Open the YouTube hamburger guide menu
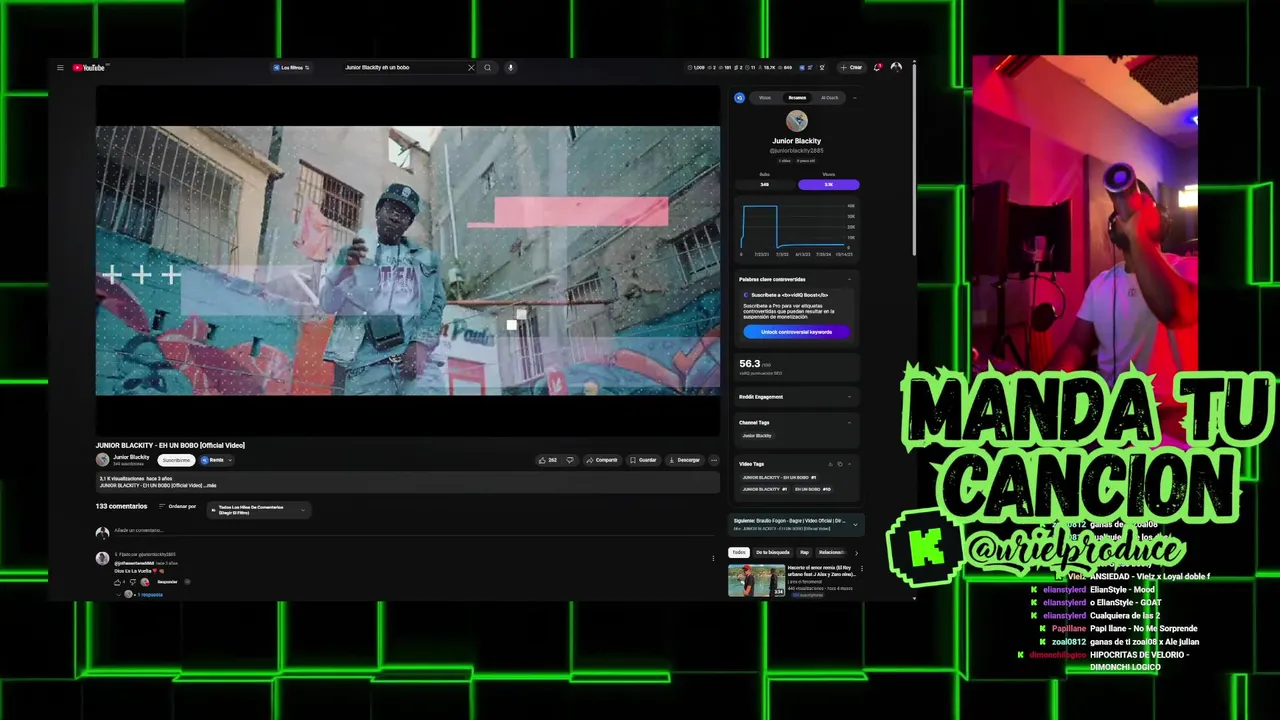Image resolution: width=1280 pixels, height=720 pixels. 60,68
